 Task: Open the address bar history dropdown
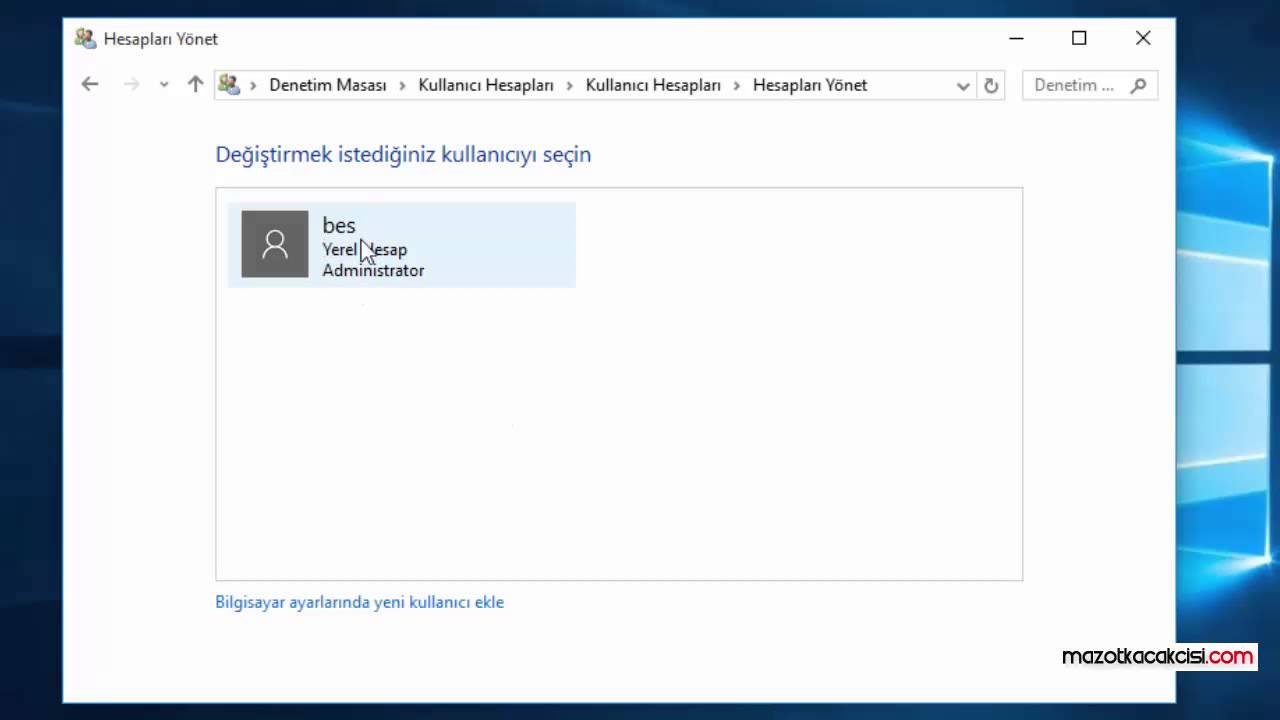coord(962,85)
